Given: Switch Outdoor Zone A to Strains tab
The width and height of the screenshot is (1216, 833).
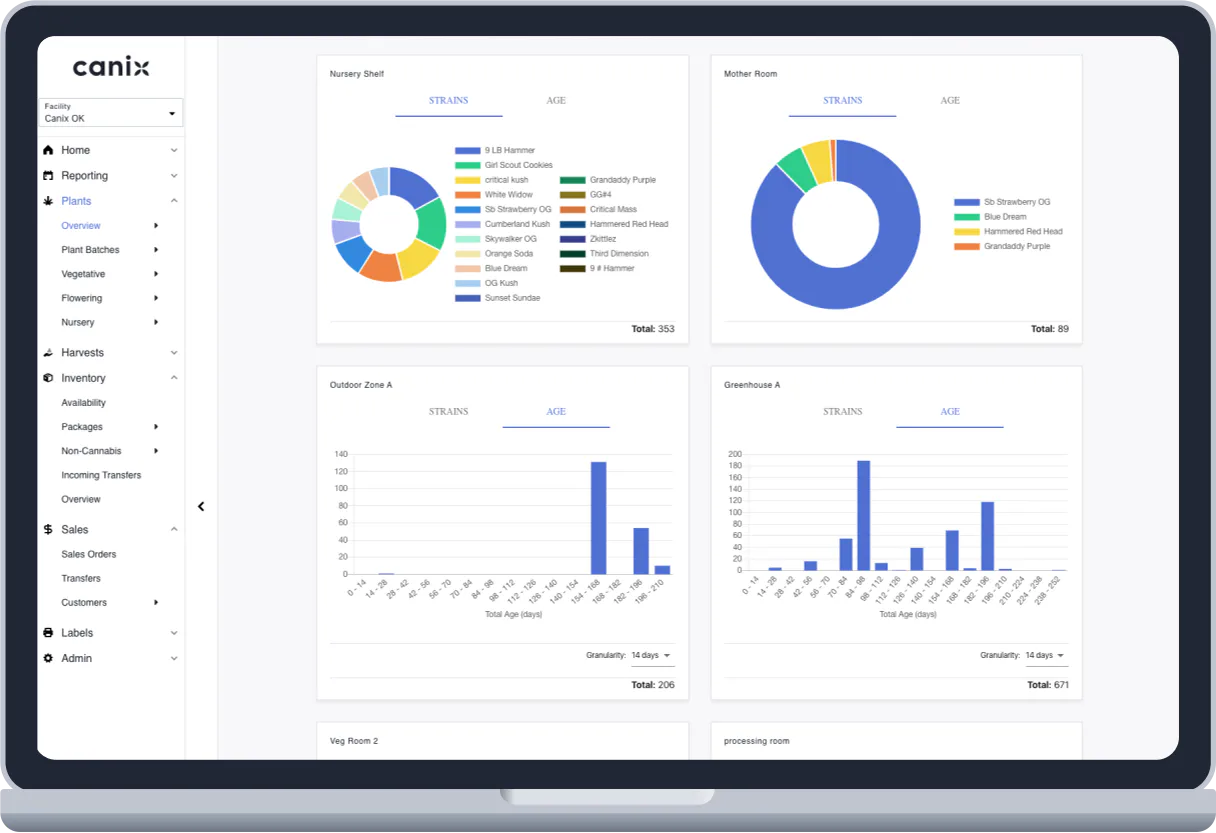Looking at the screenshot, I should 448,412.
